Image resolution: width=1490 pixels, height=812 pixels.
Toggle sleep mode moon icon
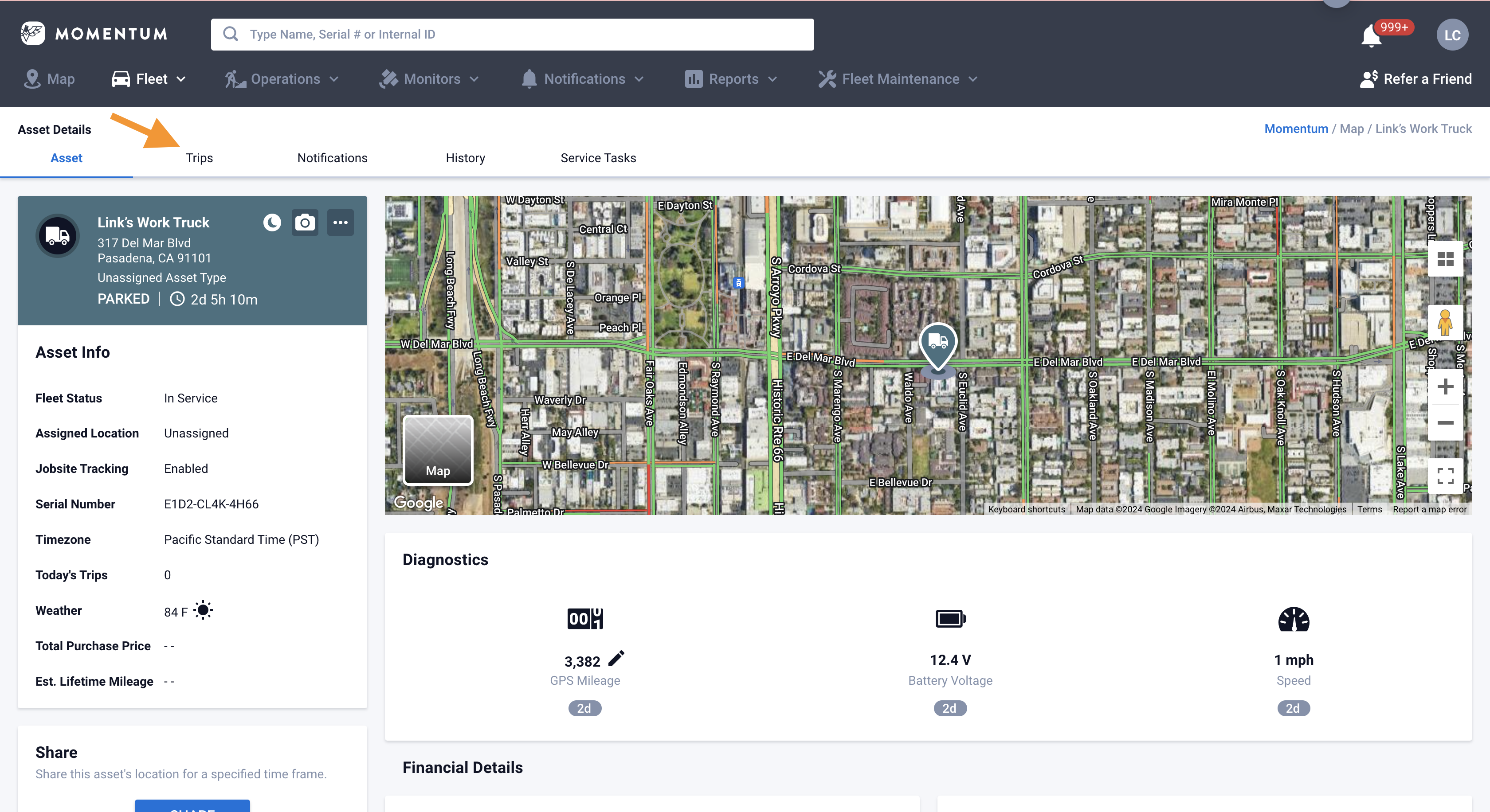point(272,223)
